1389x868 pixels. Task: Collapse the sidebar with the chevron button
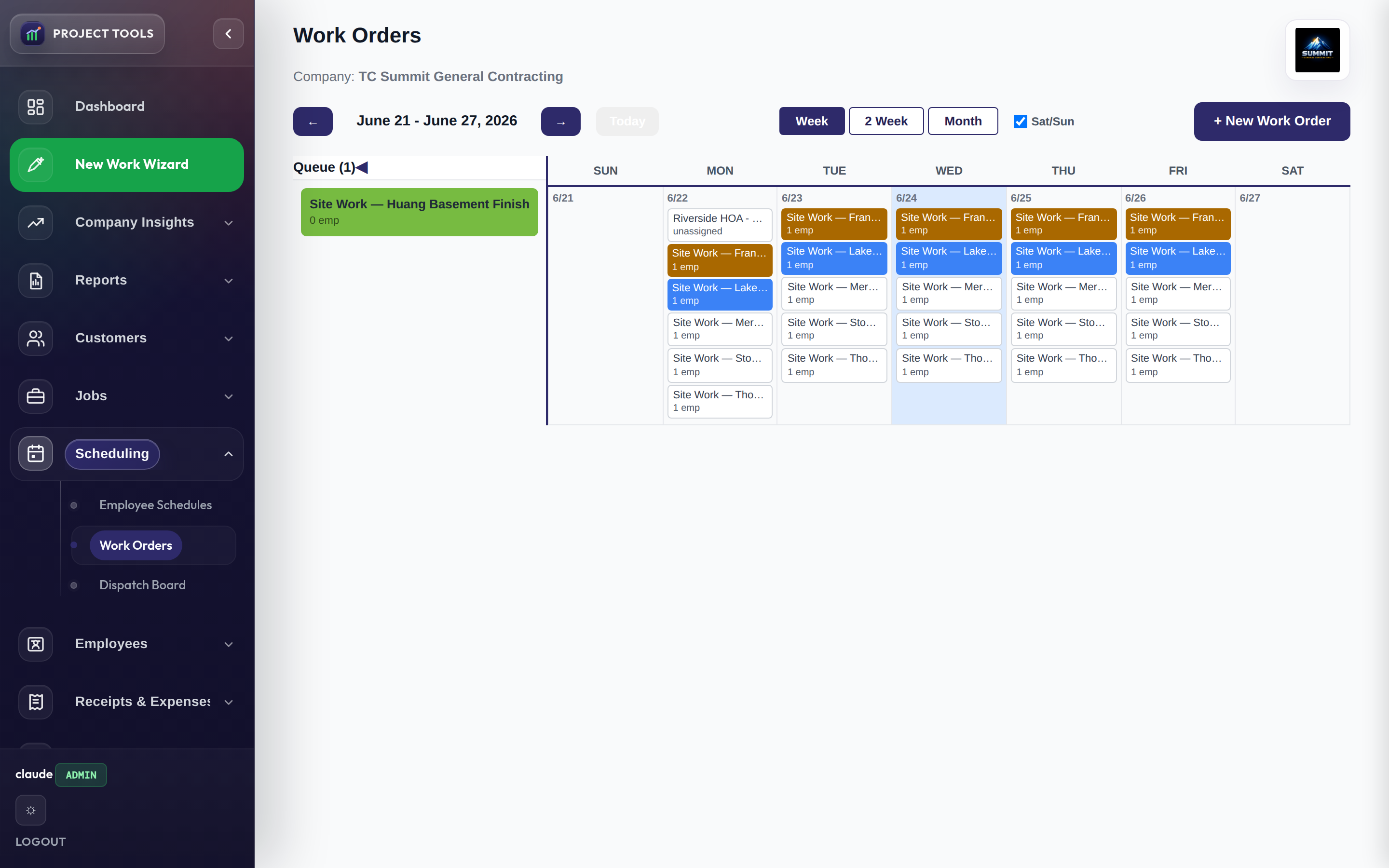tap(228, 34)
